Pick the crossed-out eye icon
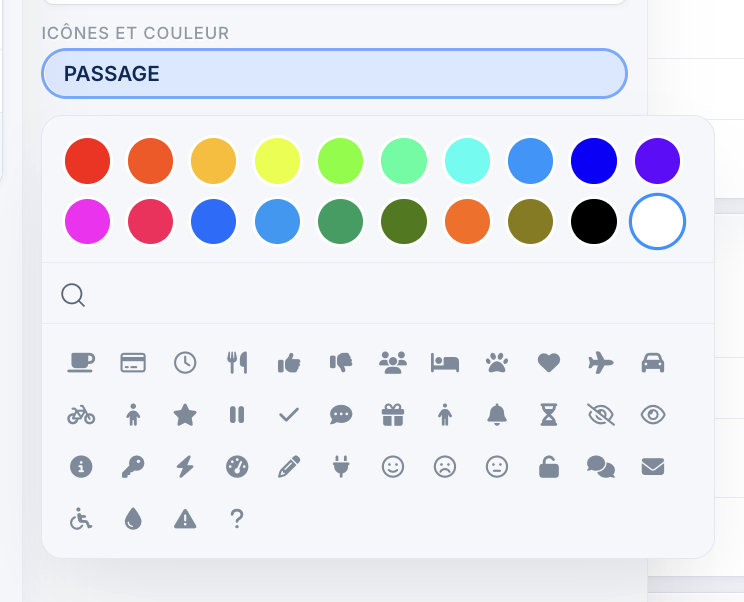 [x=601, y=415]
